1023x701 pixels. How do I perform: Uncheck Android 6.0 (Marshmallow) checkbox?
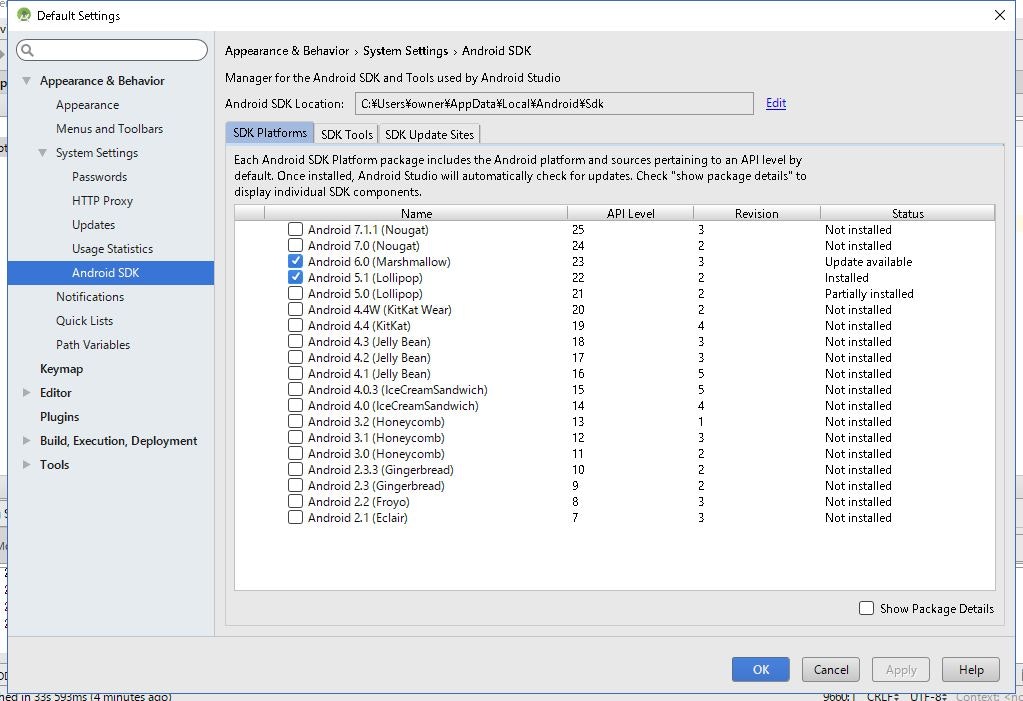point(296,261)
